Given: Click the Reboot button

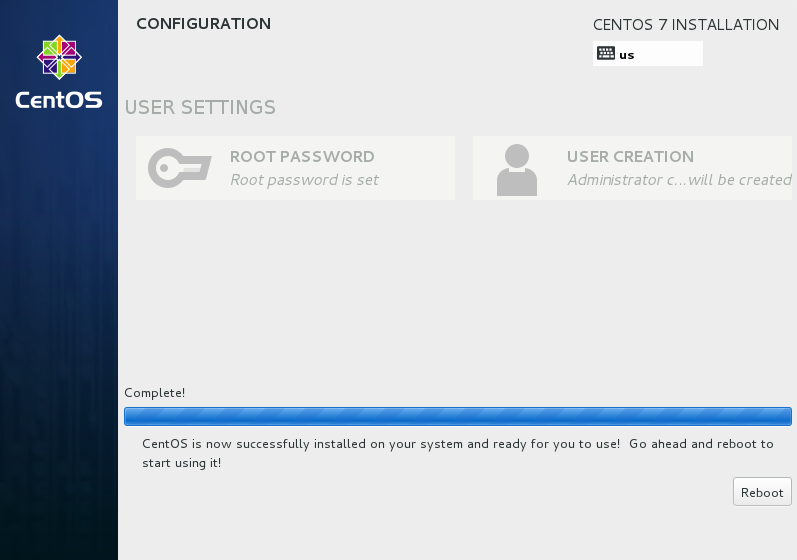Looking at the screenshot, I should click(762, 492).
